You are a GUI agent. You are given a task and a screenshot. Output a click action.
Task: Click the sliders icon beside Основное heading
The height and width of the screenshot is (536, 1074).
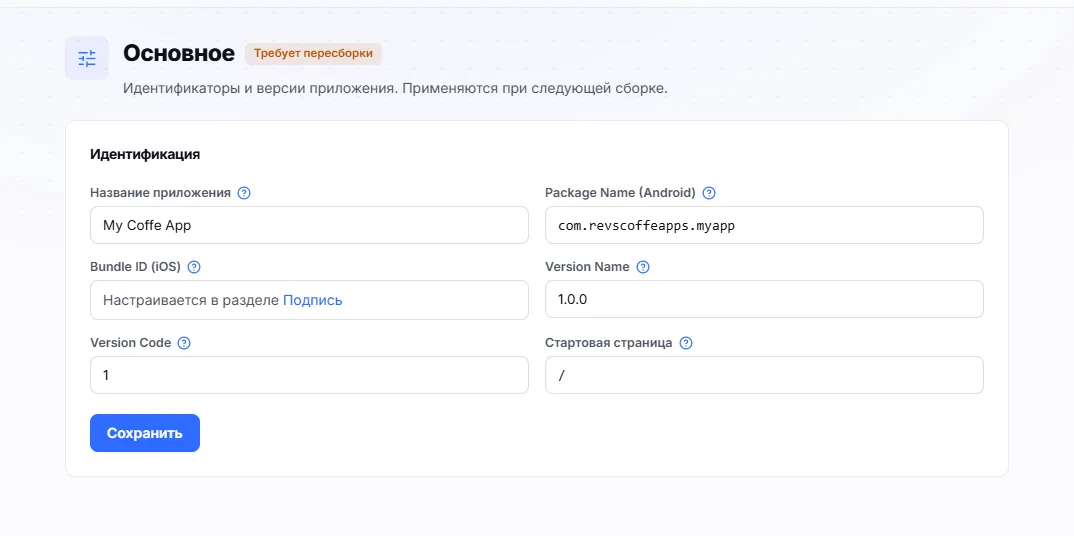point(87,58)
